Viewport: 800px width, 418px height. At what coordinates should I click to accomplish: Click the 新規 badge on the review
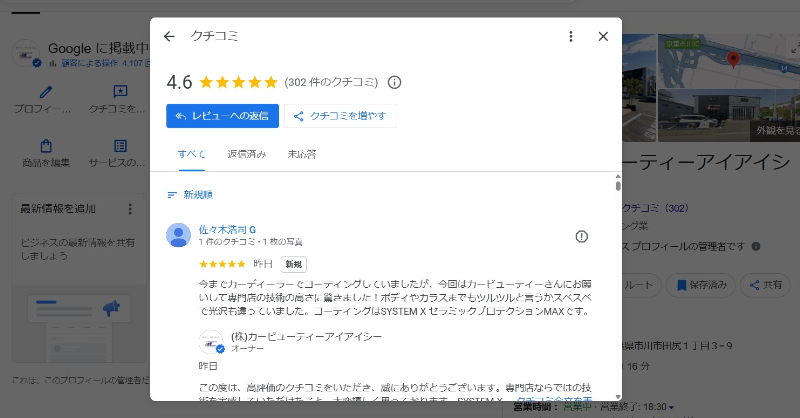click(x=293, y=264)
